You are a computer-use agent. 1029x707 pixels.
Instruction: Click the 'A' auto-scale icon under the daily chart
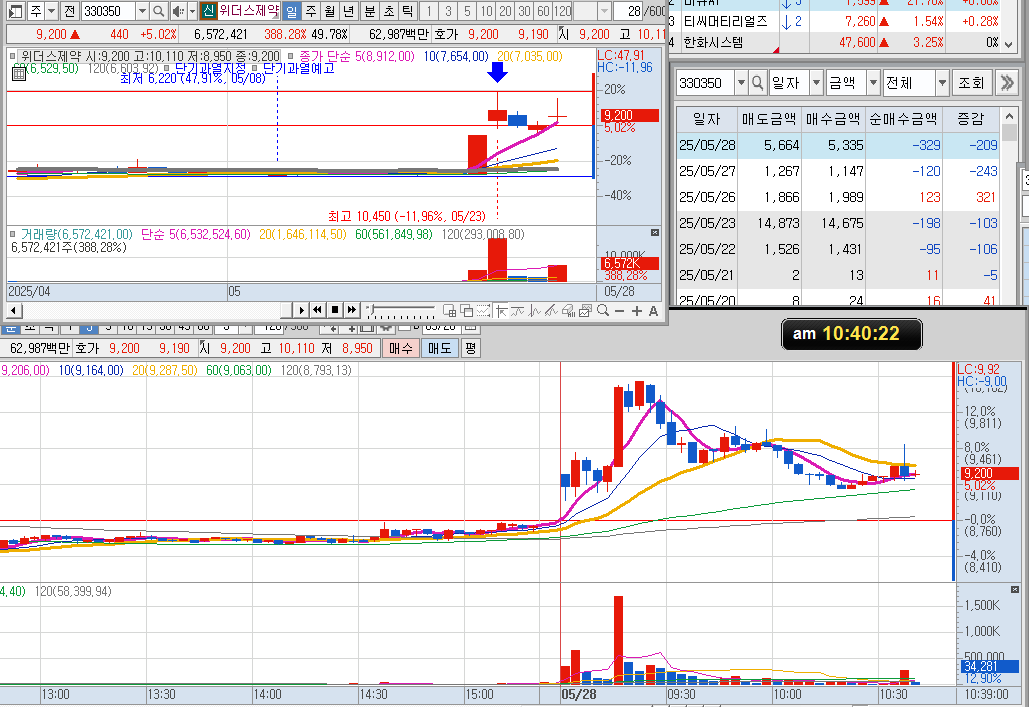tap(653, 311)
